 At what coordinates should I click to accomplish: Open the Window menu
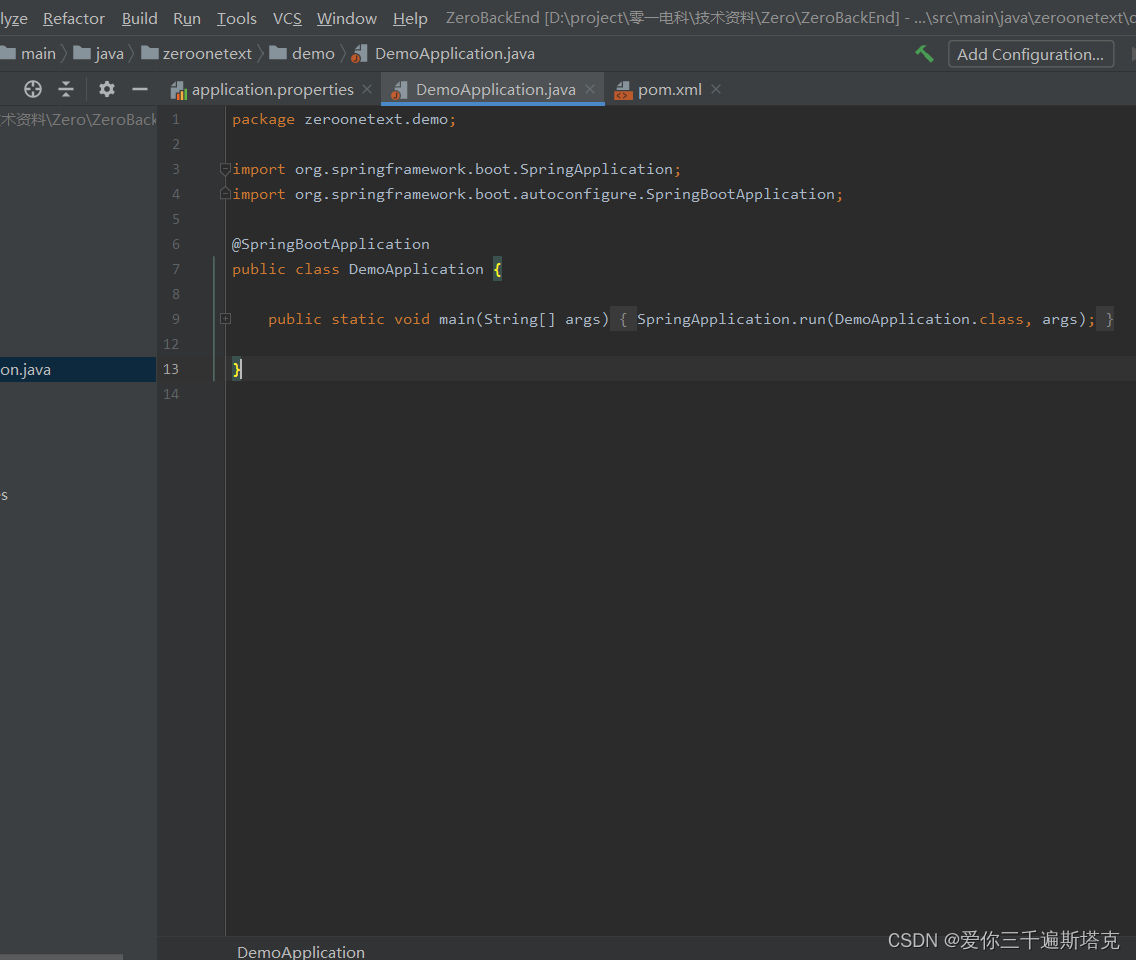(346, 18)
